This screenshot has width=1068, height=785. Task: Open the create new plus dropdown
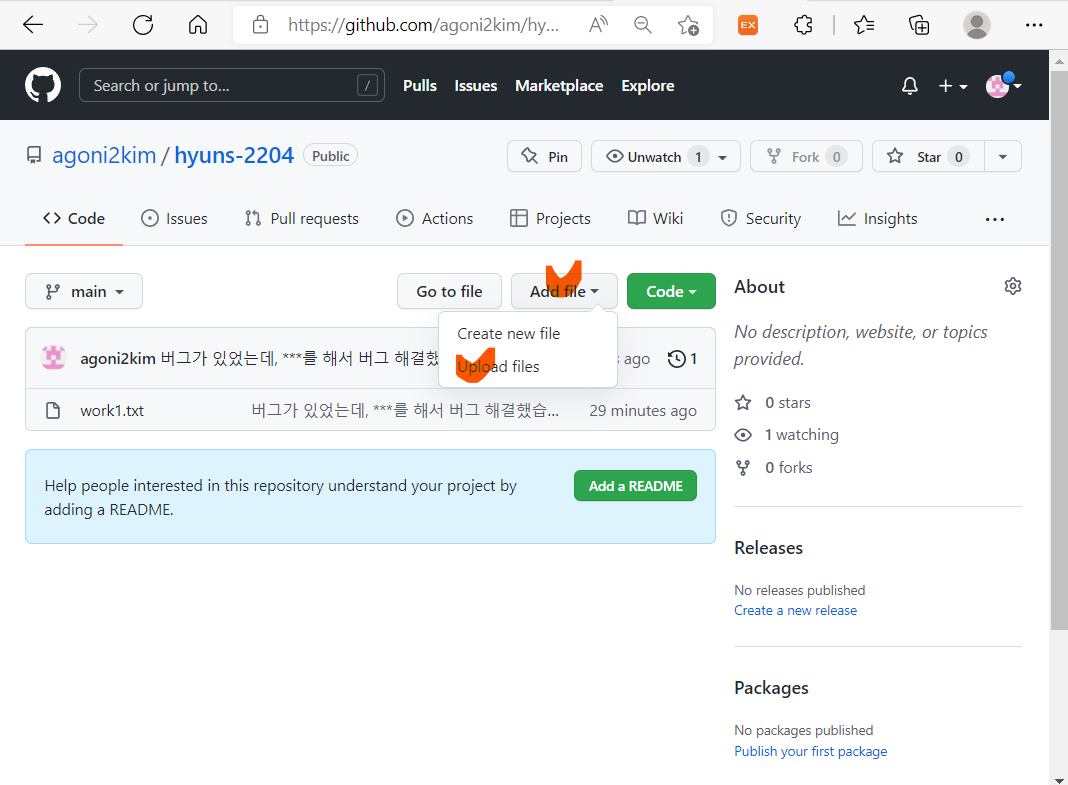(953, 86)
